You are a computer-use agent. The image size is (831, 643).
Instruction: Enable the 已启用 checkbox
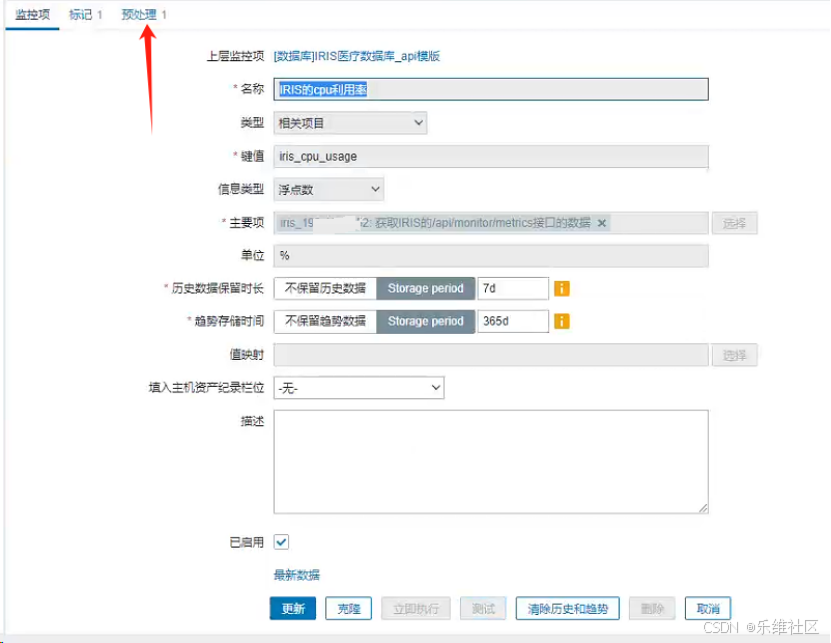(x=280, y=541)
